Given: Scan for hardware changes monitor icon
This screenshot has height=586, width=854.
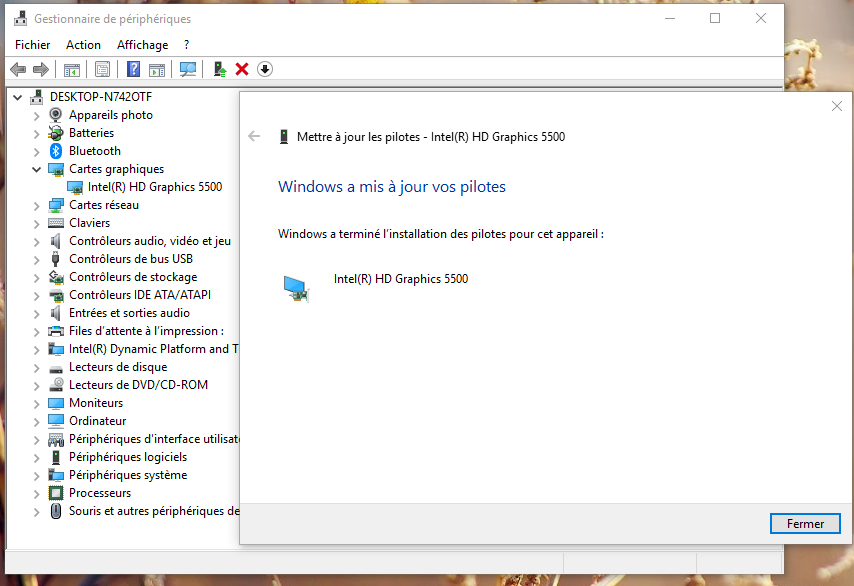Looking at the screenshot, I should [x=188, y=69].
